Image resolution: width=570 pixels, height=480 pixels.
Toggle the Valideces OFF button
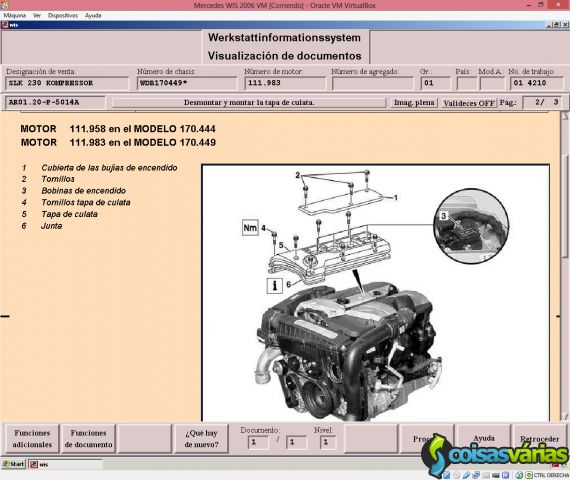pos(469,103)
